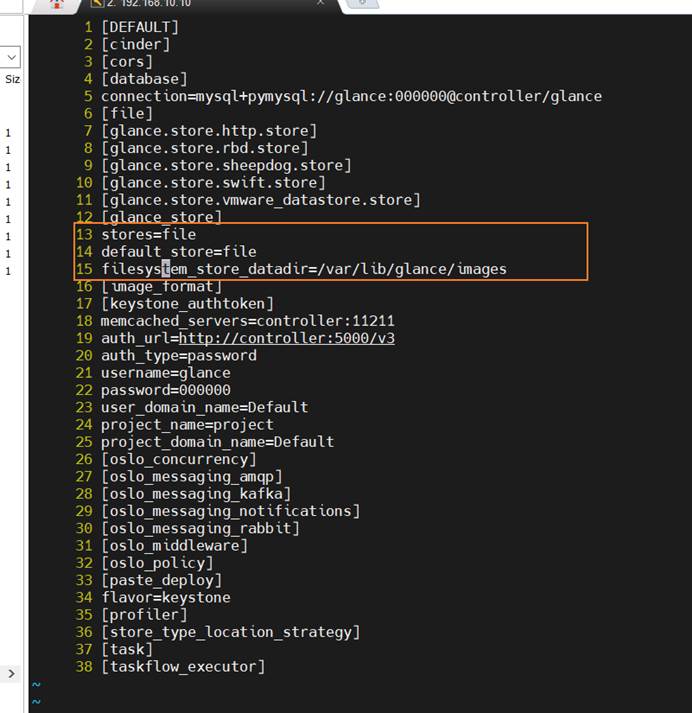Click the [oslo_policy] line

point(157,563)
